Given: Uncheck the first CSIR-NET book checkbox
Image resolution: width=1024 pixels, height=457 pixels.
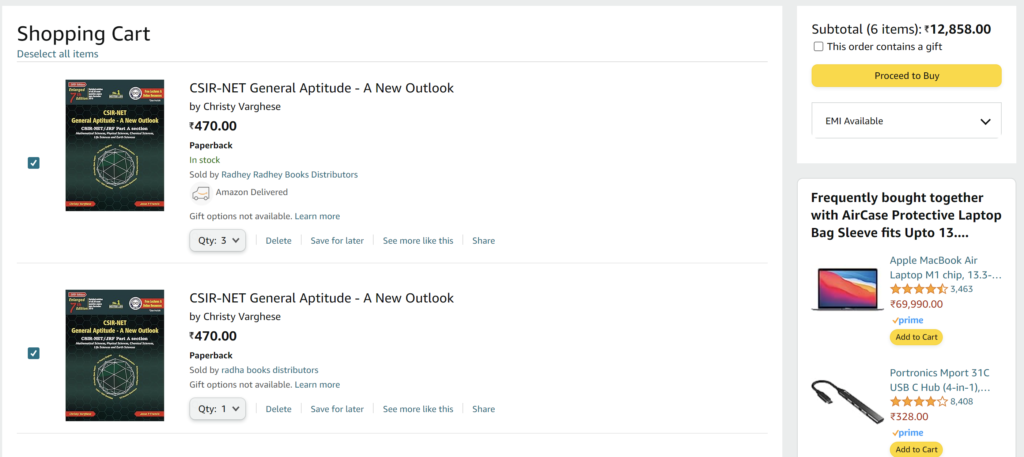Looking at the screenshot, I should point(33,163).
